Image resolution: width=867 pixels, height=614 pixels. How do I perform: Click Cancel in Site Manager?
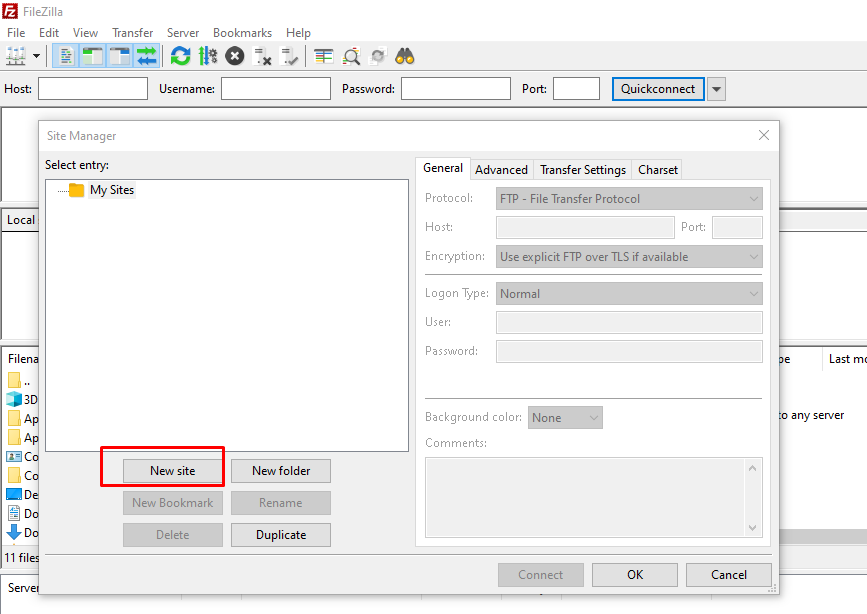[729, 575]
